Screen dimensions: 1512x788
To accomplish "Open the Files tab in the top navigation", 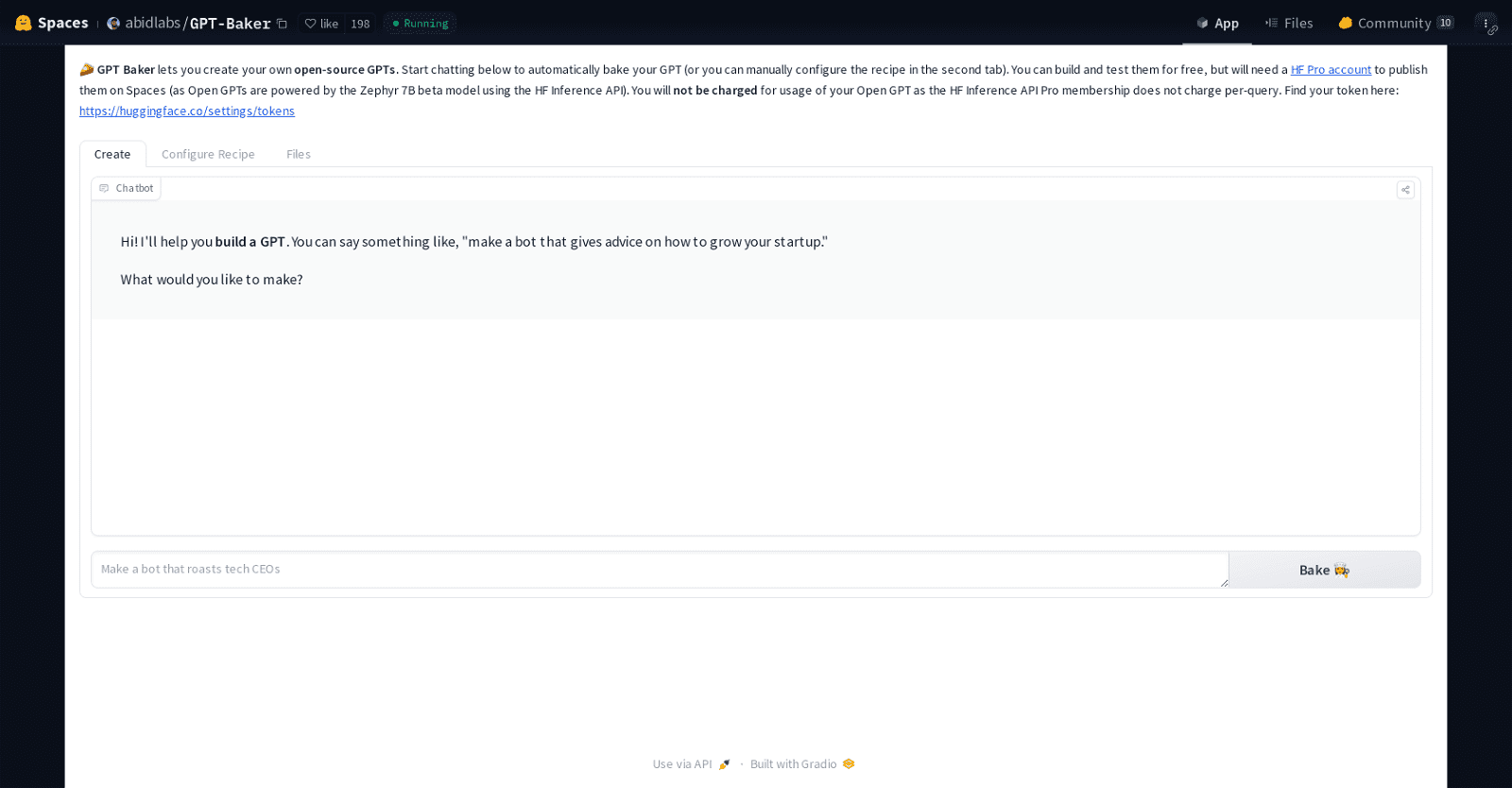I will (1289, 24).
